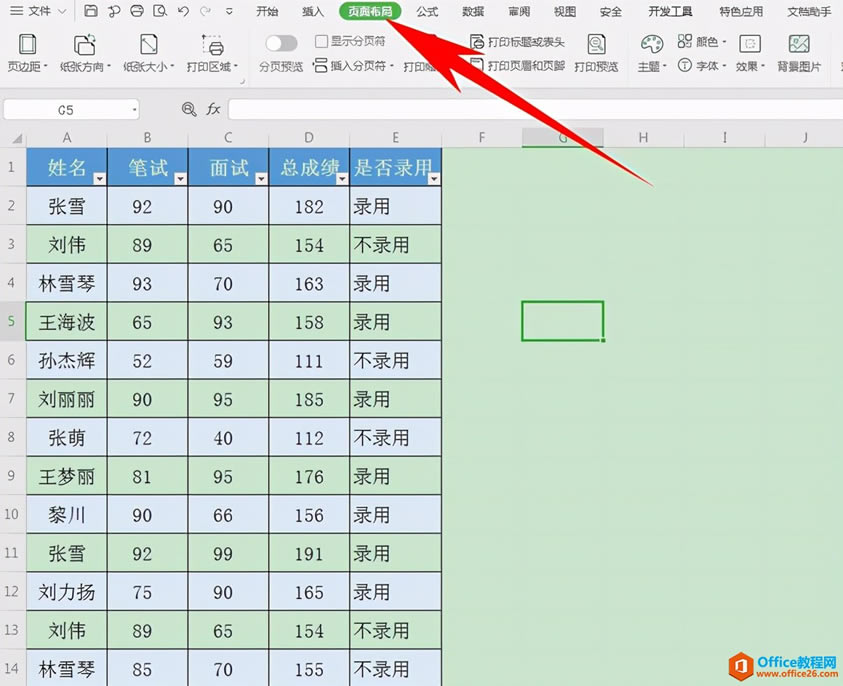The height and width of the screenshot is (686, 843).
Task: Click the fx insert function icon
Action: pos(213,110)
